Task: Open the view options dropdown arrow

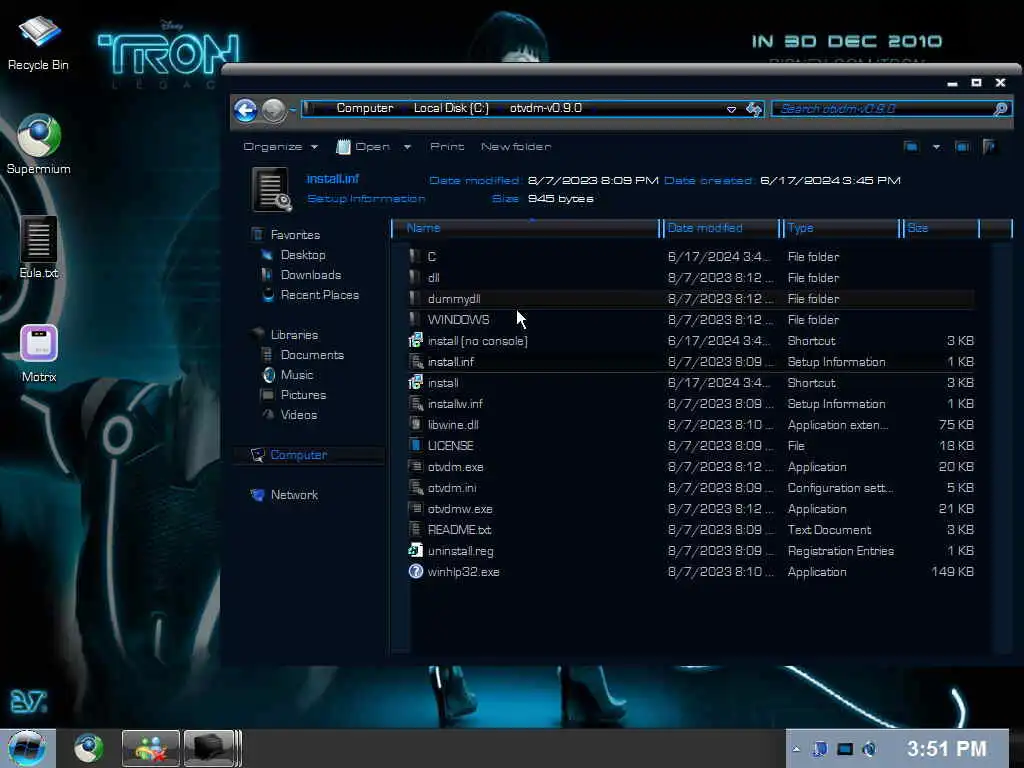Action: 936,146
